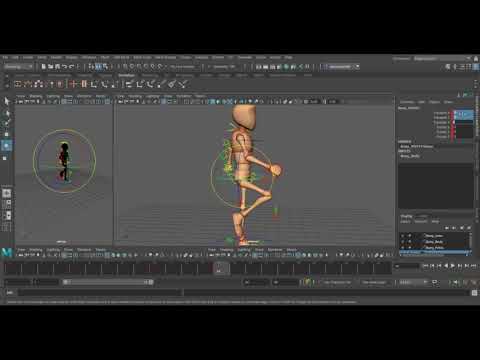Image resolution: width=480 pixels, height=360 pixels.
Task: Click the MEL label beside the command line
Action: [10, 293]
